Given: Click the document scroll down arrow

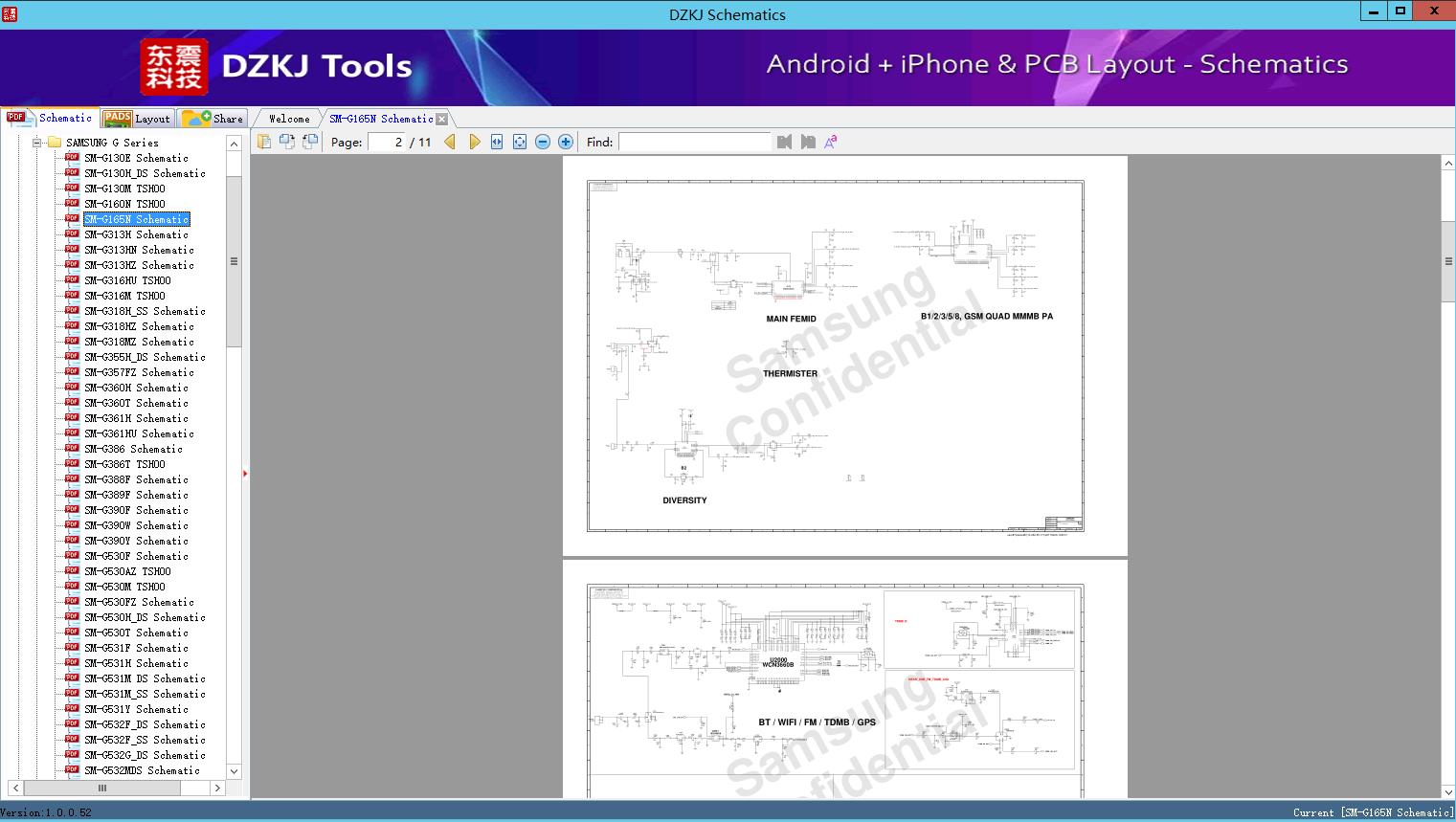Looking at the screenshot, I should click(1448, 791).
